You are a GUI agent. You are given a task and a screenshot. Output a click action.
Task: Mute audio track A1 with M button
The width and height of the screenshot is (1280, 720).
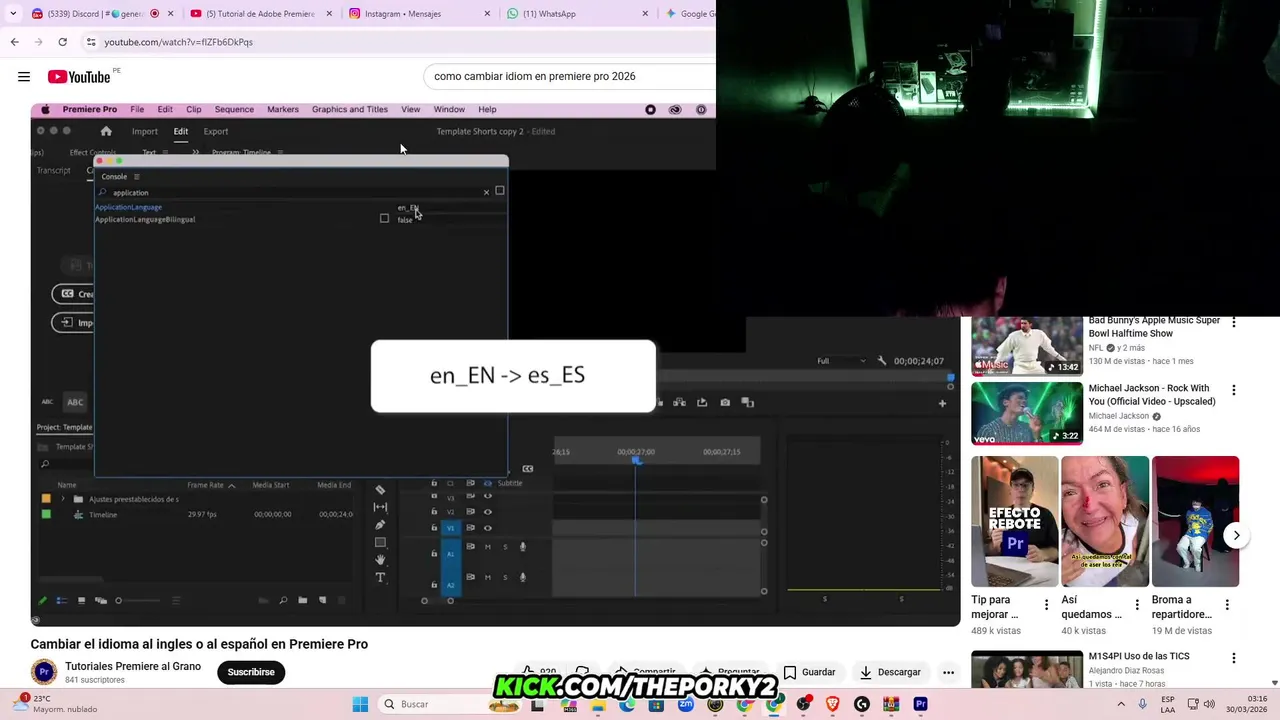tap(488, 546)
